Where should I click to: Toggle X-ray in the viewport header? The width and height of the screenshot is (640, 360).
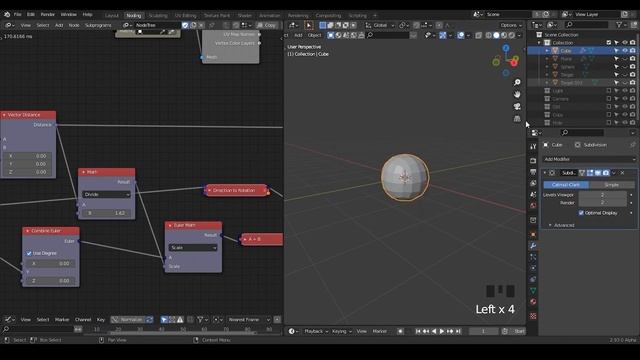pyautogui.click(x=478, y=36)
